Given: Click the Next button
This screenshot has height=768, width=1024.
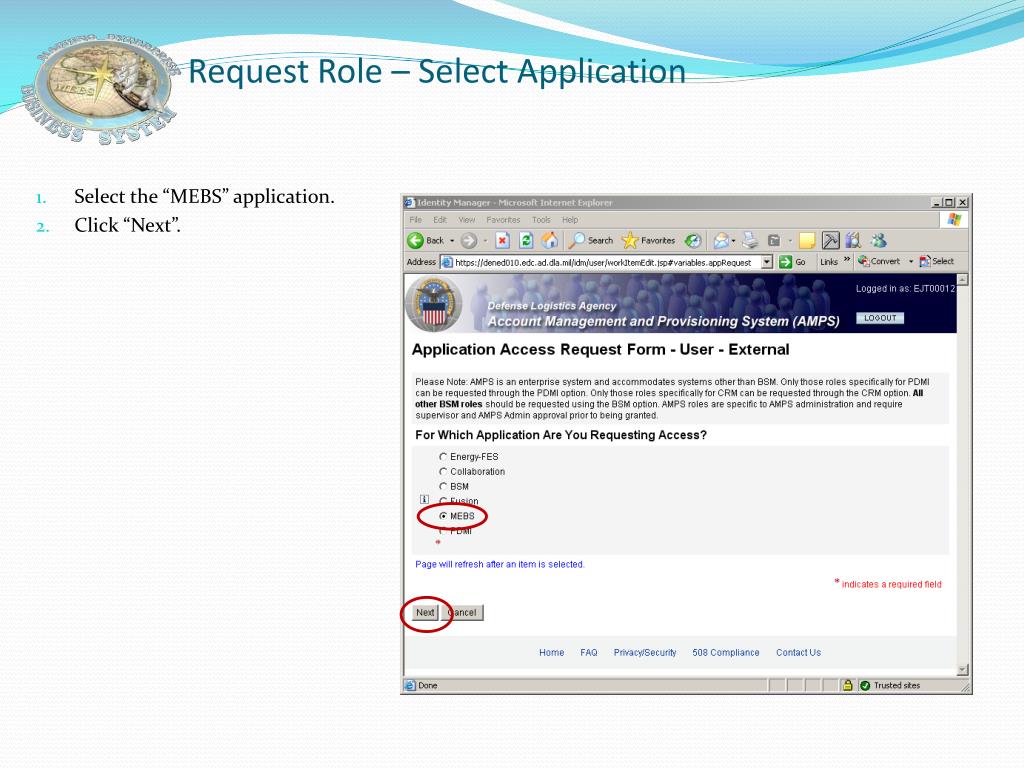Looking at the screenshot, I should point(425,613).
